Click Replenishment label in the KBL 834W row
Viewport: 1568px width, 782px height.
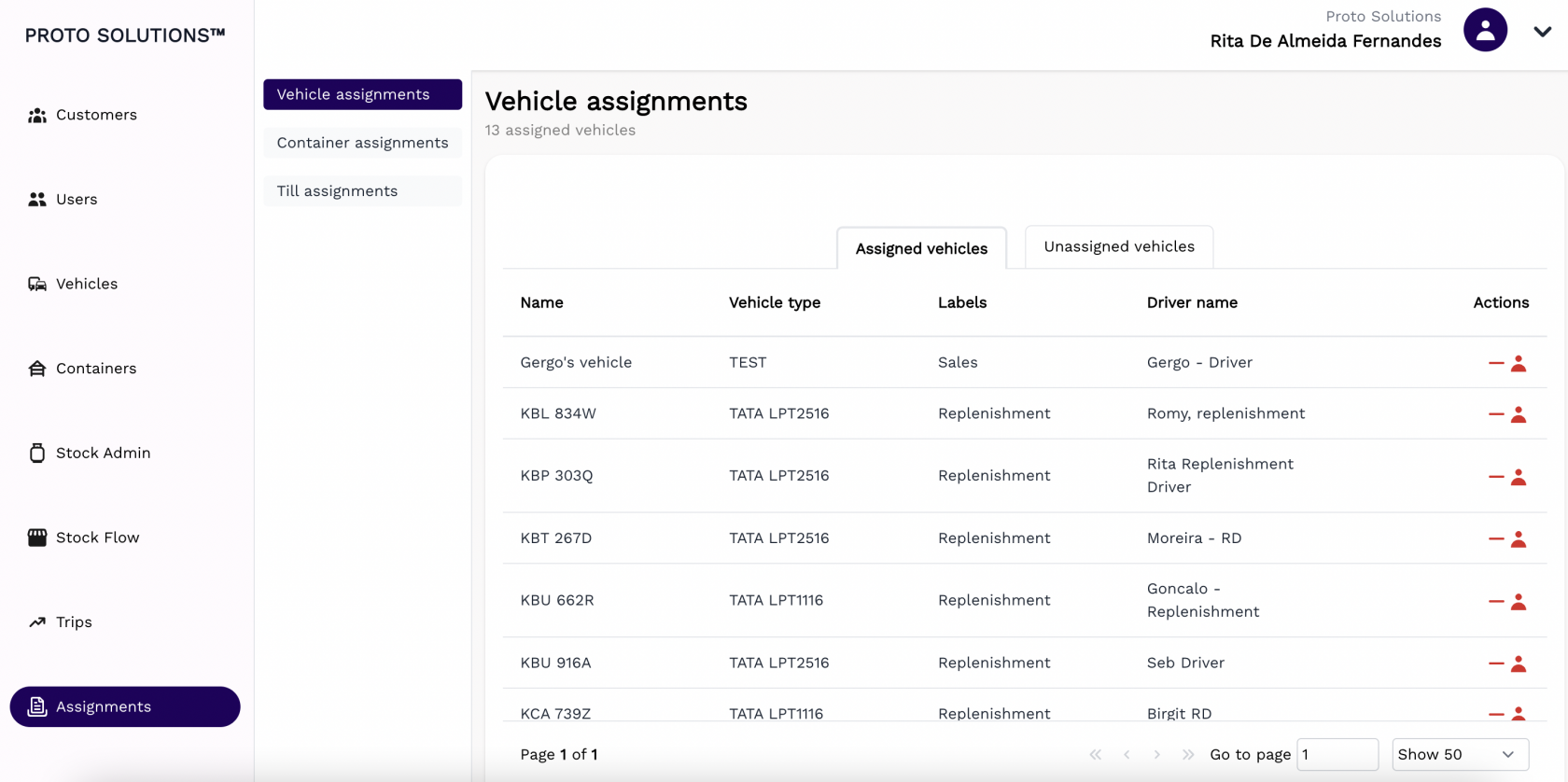994,413
